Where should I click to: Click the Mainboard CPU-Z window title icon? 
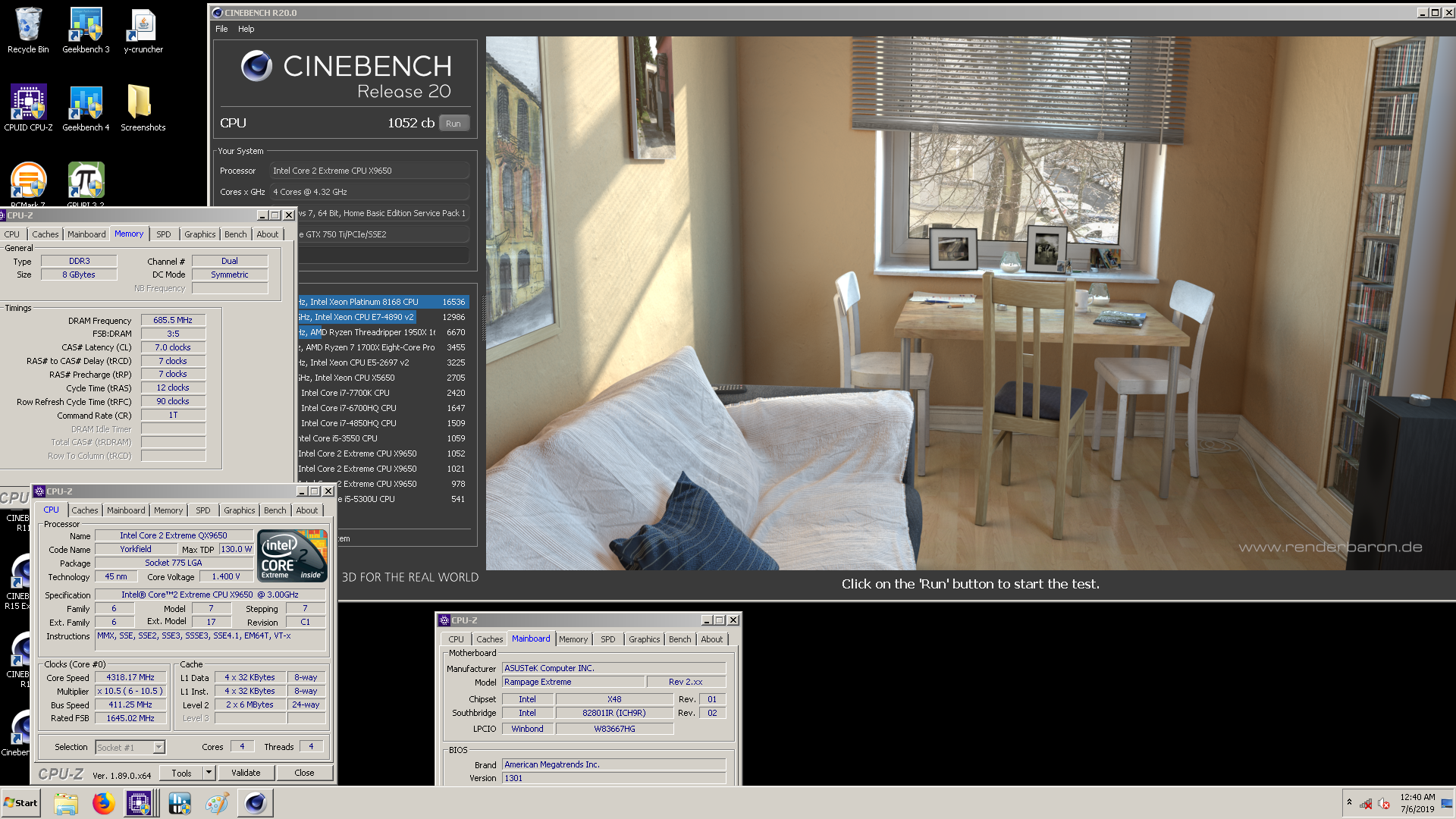pyautogui.click(x=445, y=620)
